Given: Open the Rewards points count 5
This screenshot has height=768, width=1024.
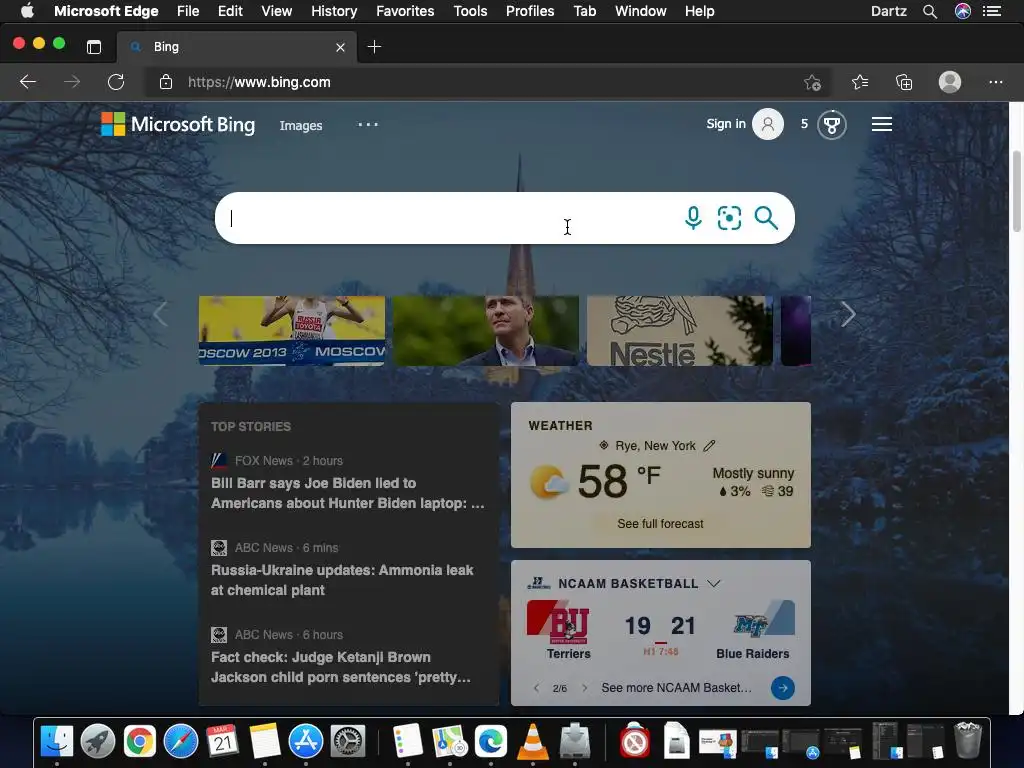Looking at the screenshot, I should 805,124.
